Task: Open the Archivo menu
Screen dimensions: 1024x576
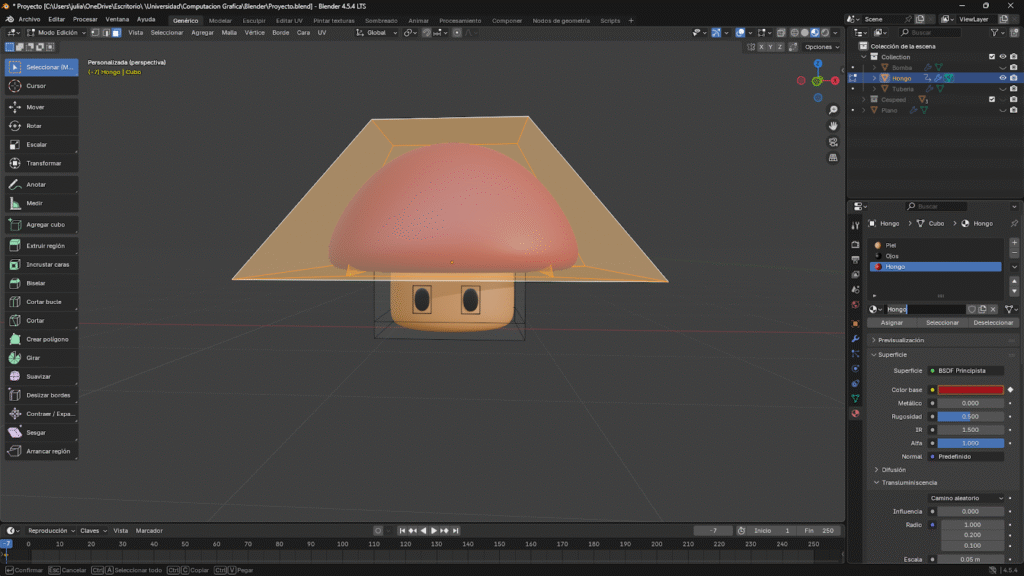Action: tap(30, 19)
